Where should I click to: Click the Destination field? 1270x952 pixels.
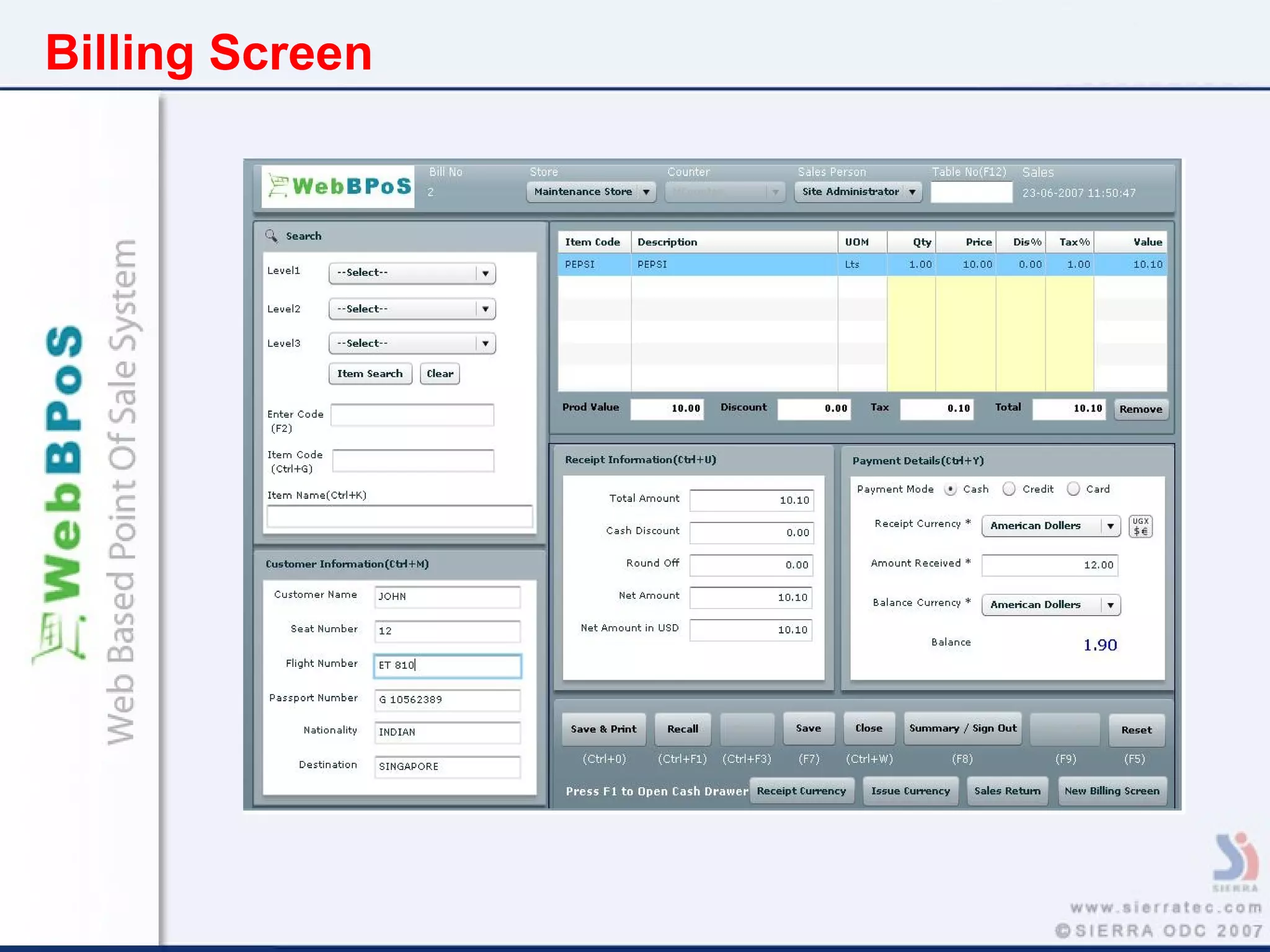447,767
